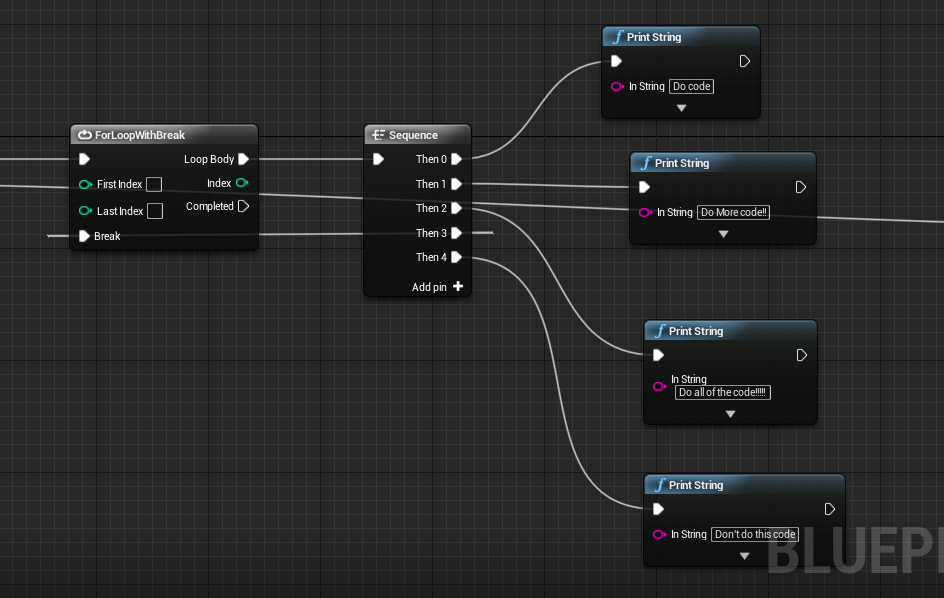
Task: Click exec output pin of 'Do code' Print String
Action: click(745, 61)
